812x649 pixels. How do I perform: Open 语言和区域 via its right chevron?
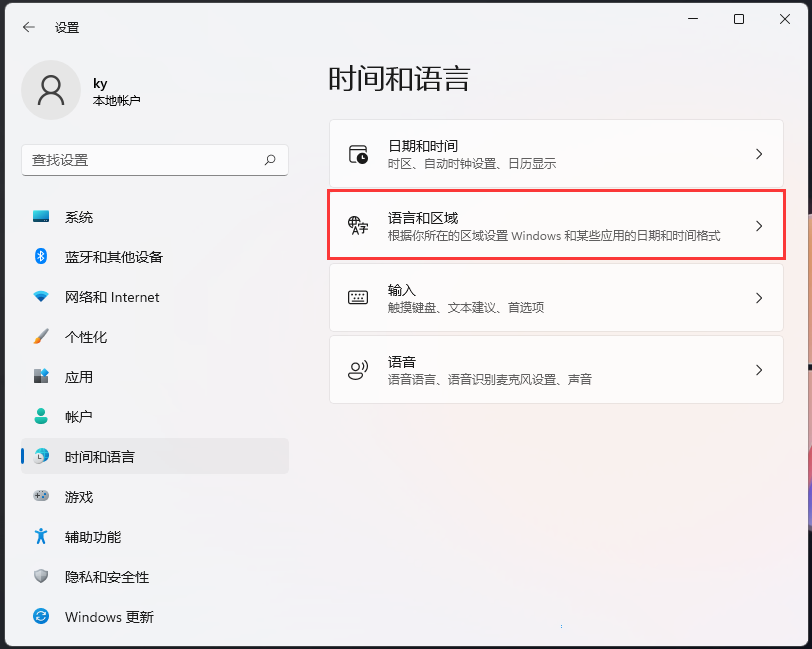[x=758, y=222]
